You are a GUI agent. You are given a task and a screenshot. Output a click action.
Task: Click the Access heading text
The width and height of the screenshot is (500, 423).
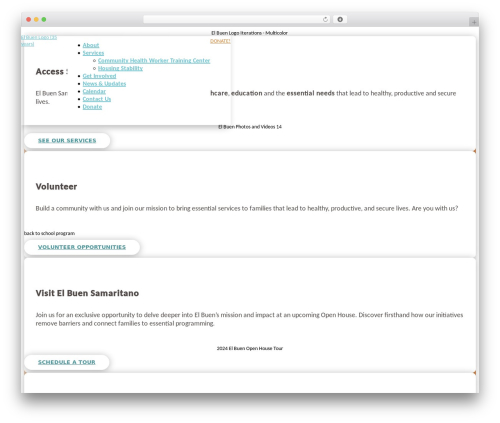(x=52, y=72)
